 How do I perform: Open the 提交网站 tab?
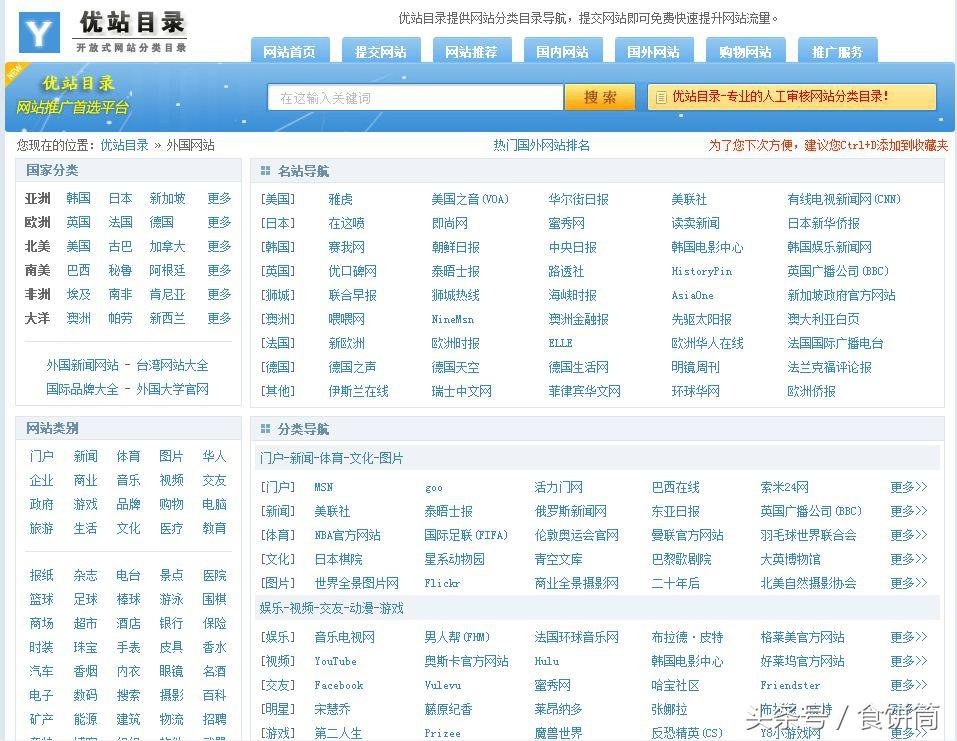click(x=380, y=50)
